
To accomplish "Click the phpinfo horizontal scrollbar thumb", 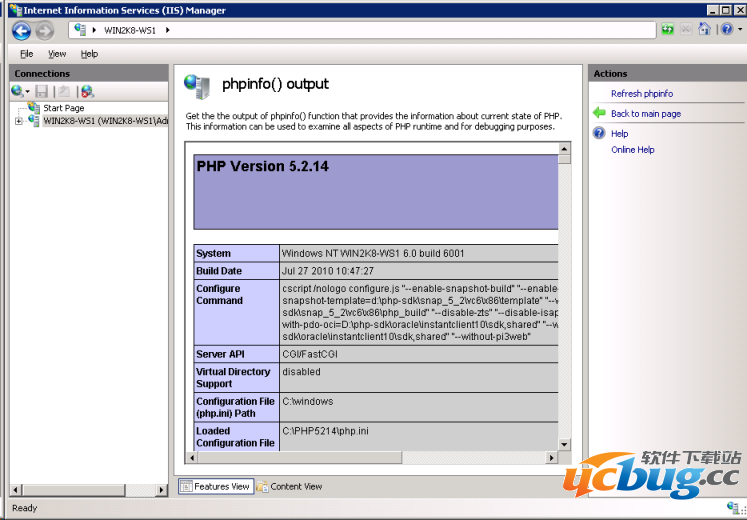I will click(300, 458).
